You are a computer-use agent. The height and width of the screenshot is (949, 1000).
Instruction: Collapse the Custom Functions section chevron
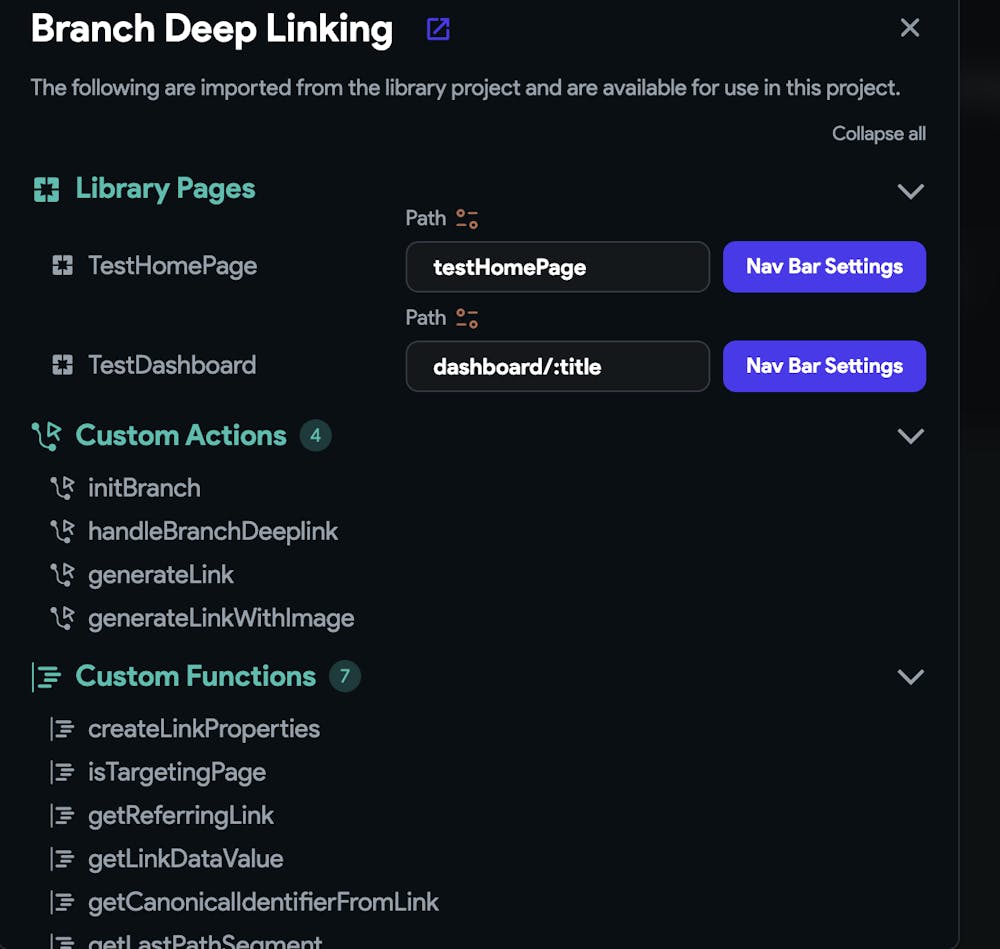coord(910,677)
